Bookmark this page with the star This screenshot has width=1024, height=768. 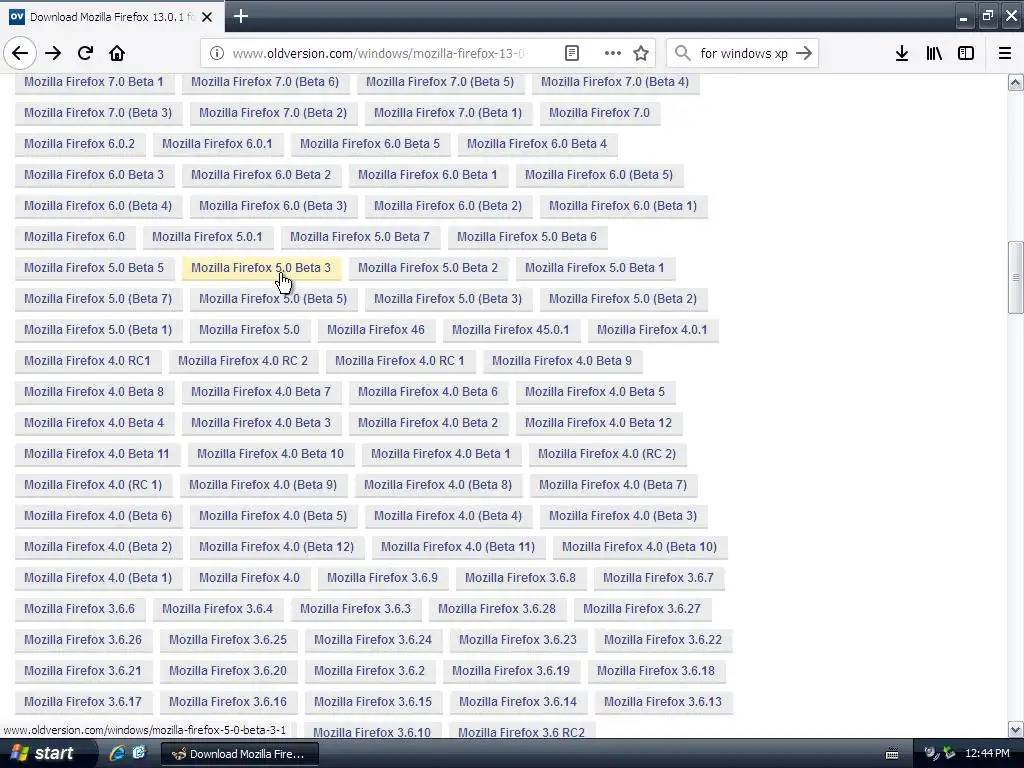(x=641, y=53)
